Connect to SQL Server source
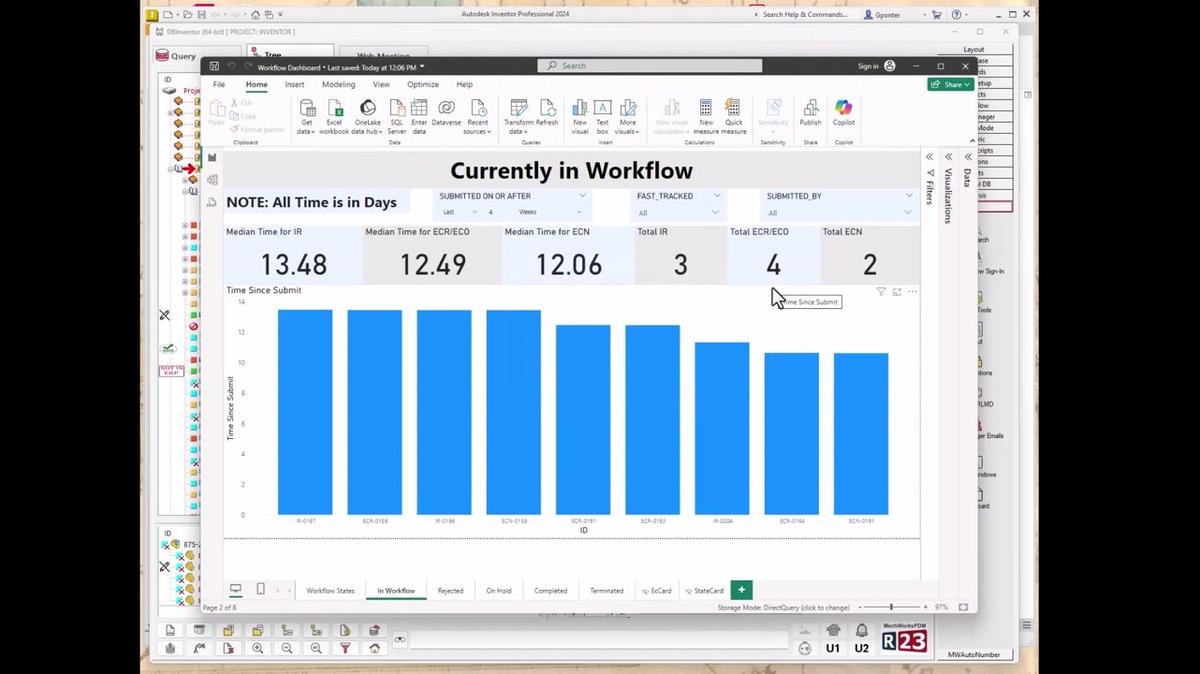This screenshot has height=674, width=1200. click(x=397, y=116)
